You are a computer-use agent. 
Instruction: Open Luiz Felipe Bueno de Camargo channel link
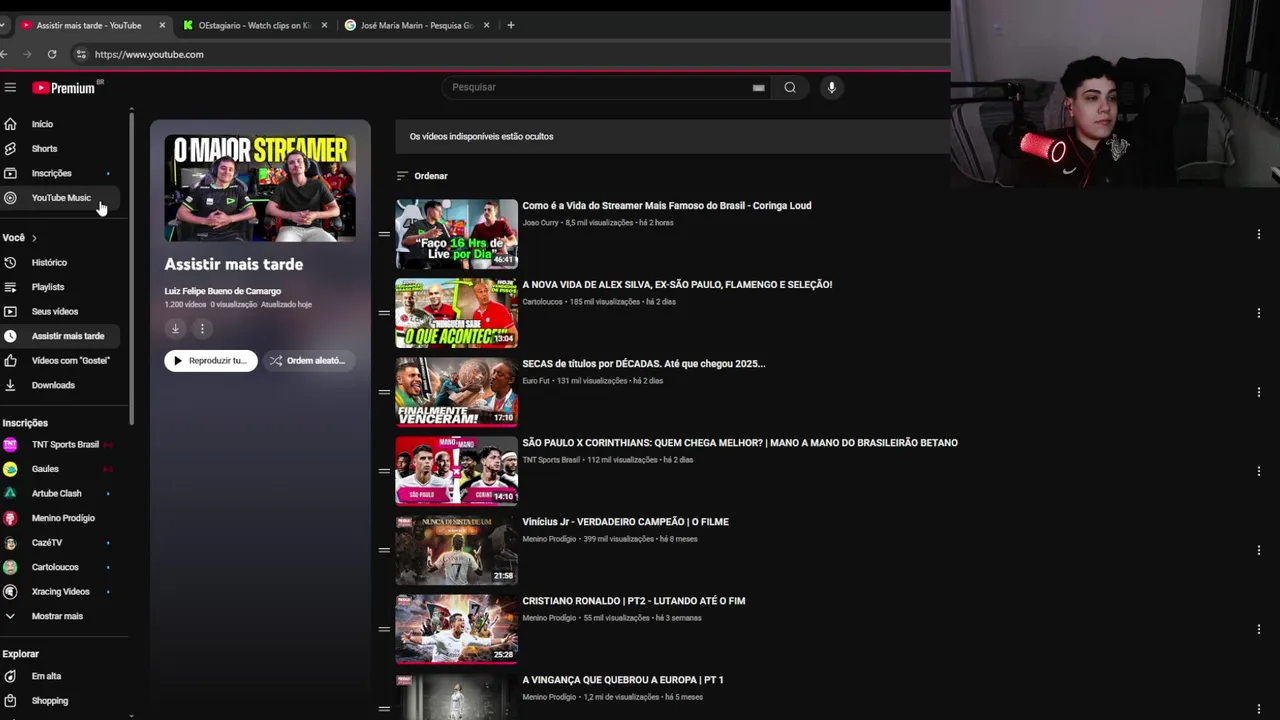coord(222,291)
